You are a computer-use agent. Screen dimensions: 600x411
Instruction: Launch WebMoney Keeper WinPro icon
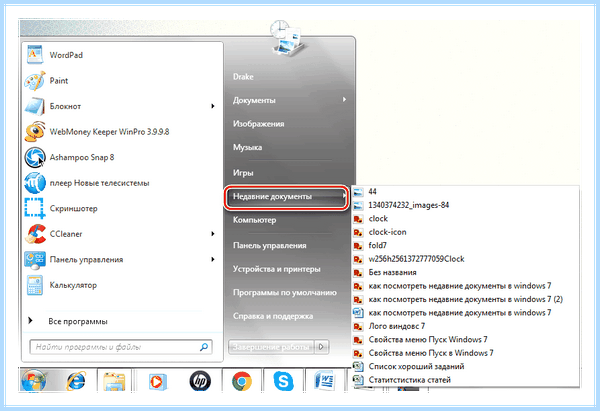point(34,132)
